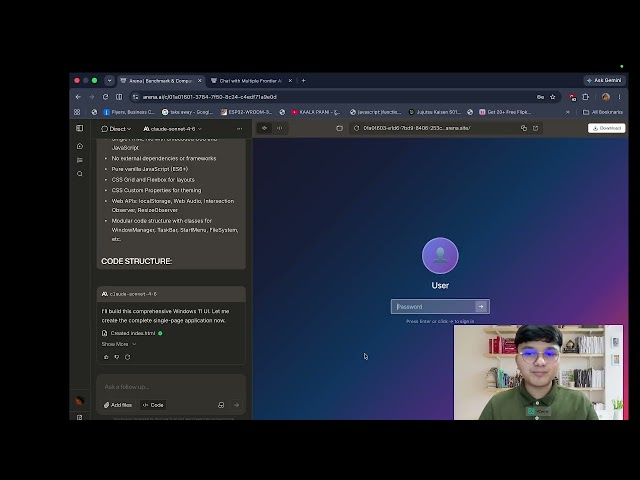
Task: Click the icon left of send arrow
Action: click(x=221, y=405)
